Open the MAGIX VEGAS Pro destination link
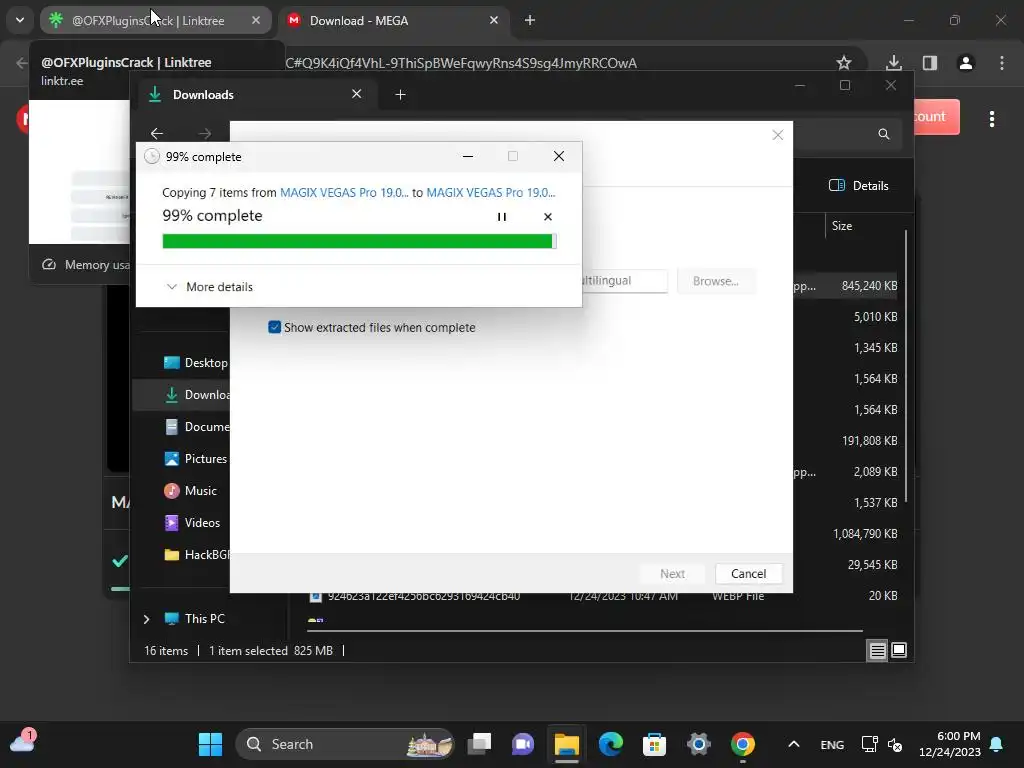This screenshot has width=1024, height=768. 490,193
